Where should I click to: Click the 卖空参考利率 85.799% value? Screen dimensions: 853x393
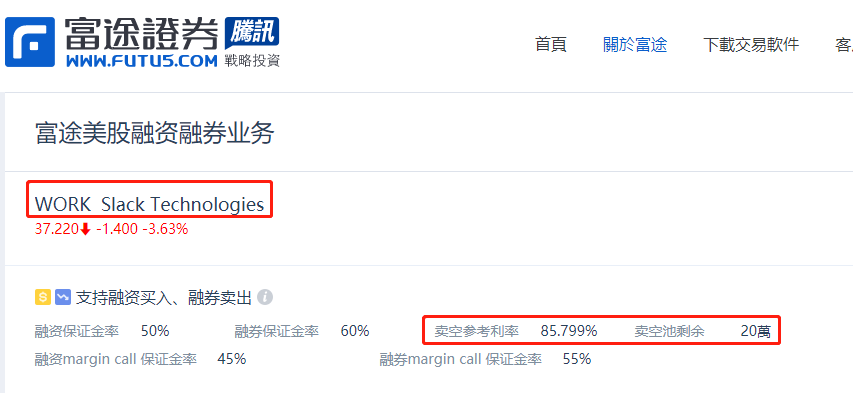coord(568,330)
